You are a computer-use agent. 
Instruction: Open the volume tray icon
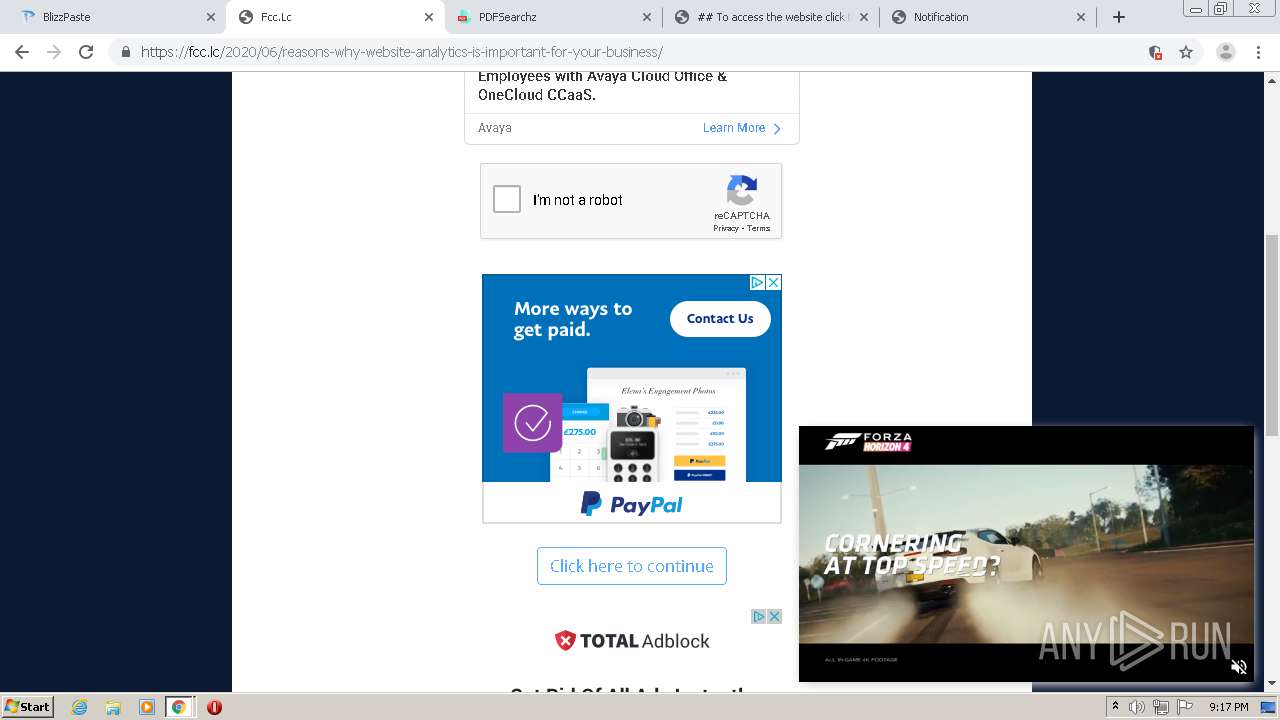coord(1136,707)
